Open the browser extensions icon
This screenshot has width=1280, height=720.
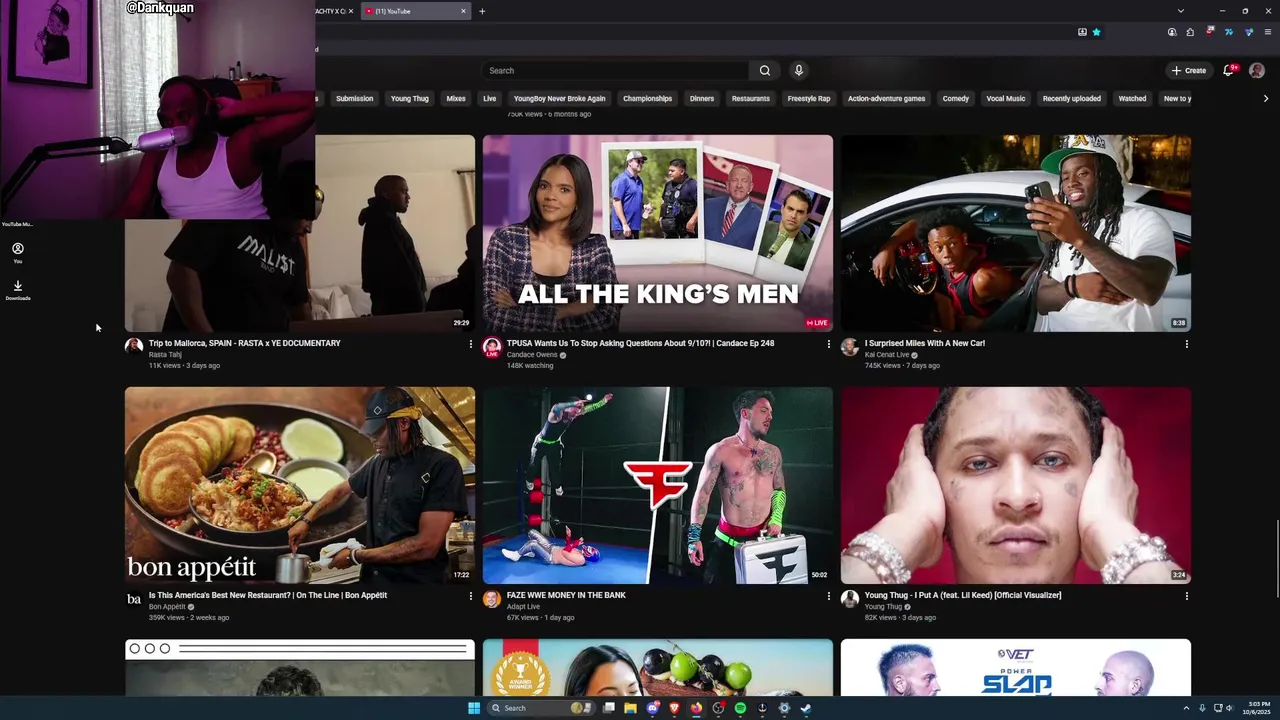click(x=1190, y=32)
